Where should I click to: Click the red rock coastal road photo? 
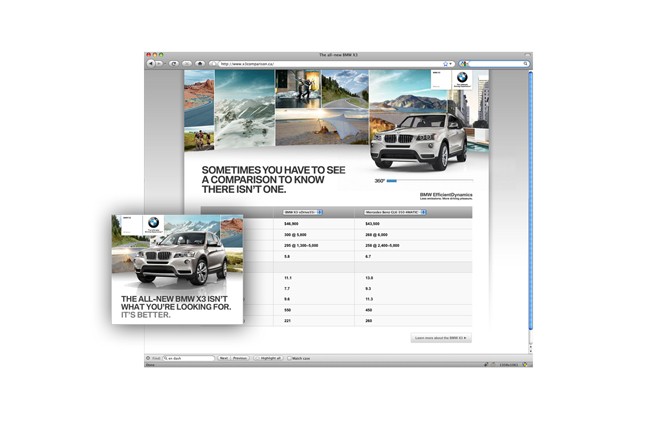click(x=199, y=98)
